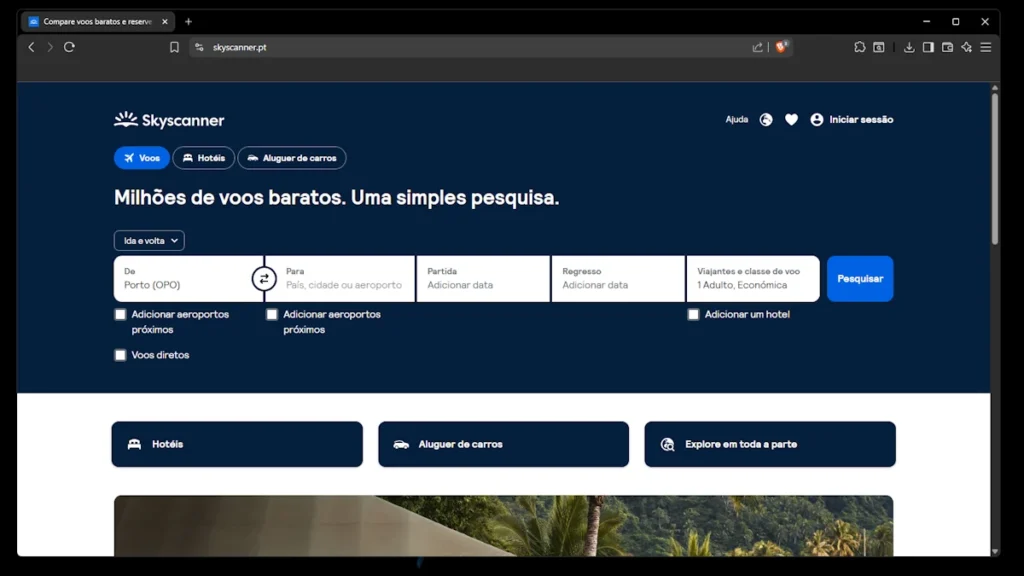The image size is (1024, 576).
Task: Tick the Voos diretos checkbox
Action: click(120, 355)
